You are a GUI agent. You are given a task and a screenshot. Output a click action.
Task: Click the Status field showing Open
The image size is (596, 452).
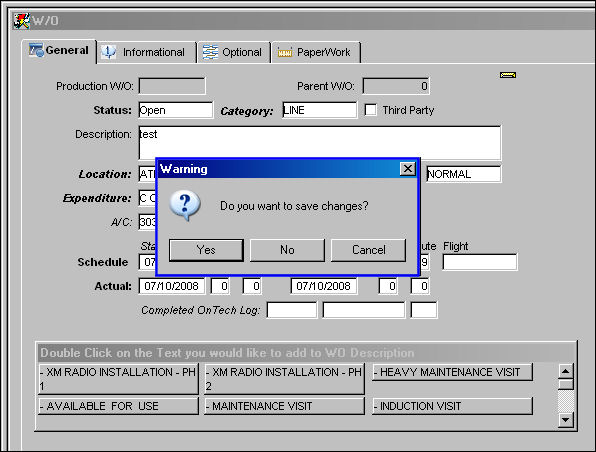176,110
